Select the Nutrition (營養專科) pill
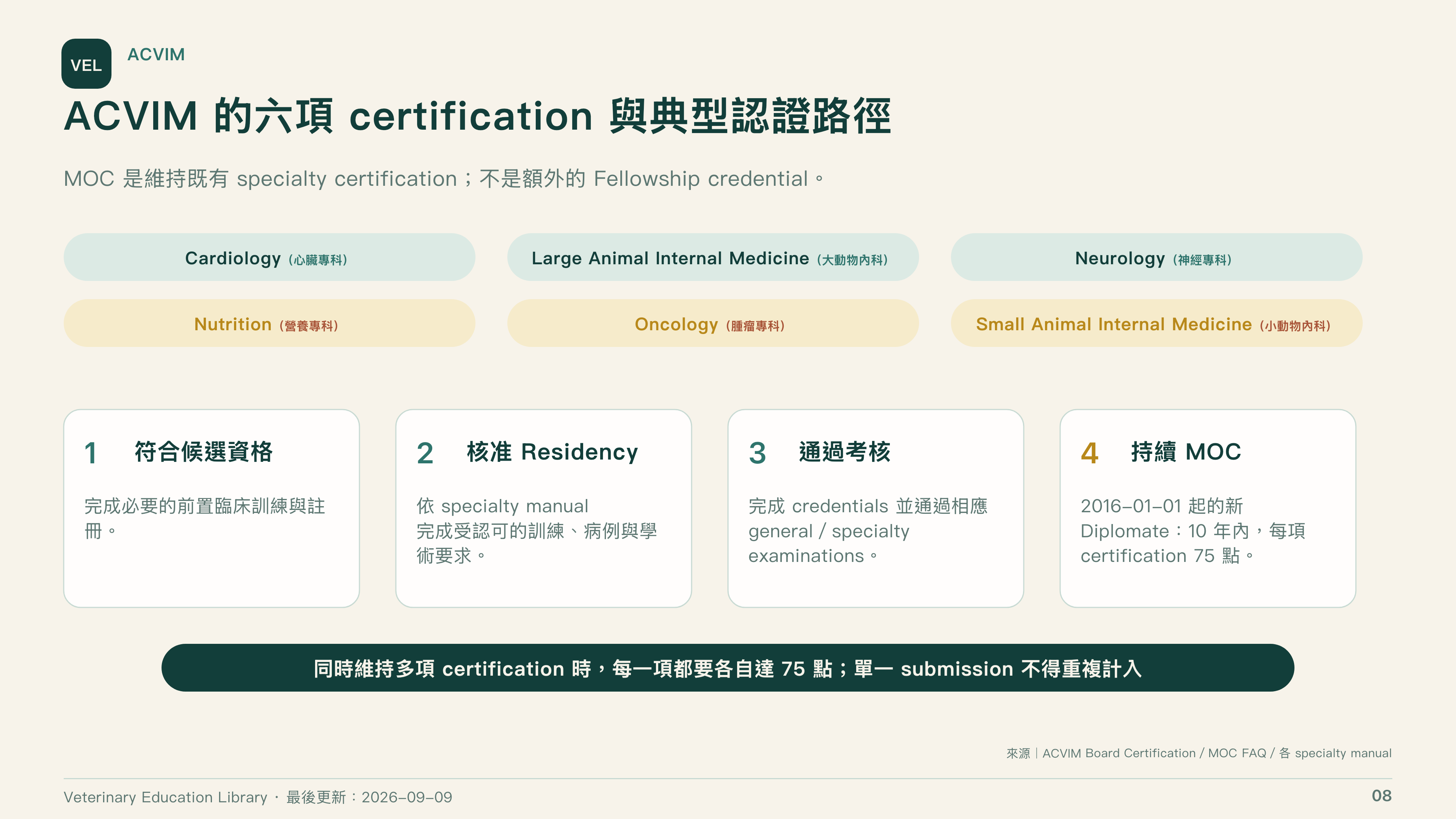Viewport: 1456px width, 819px height. (x=269, y=323)
